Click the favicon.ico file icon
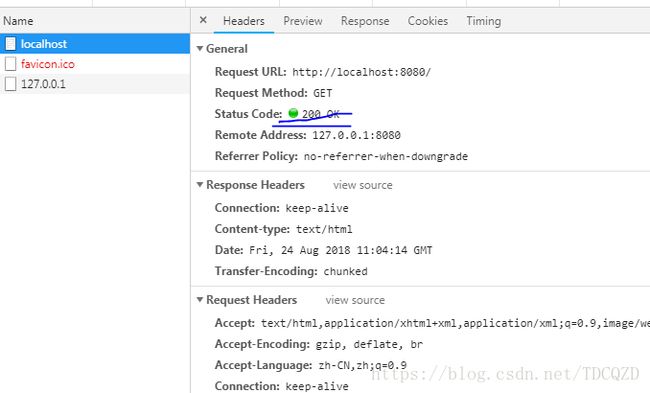 (x=11, y=64)
